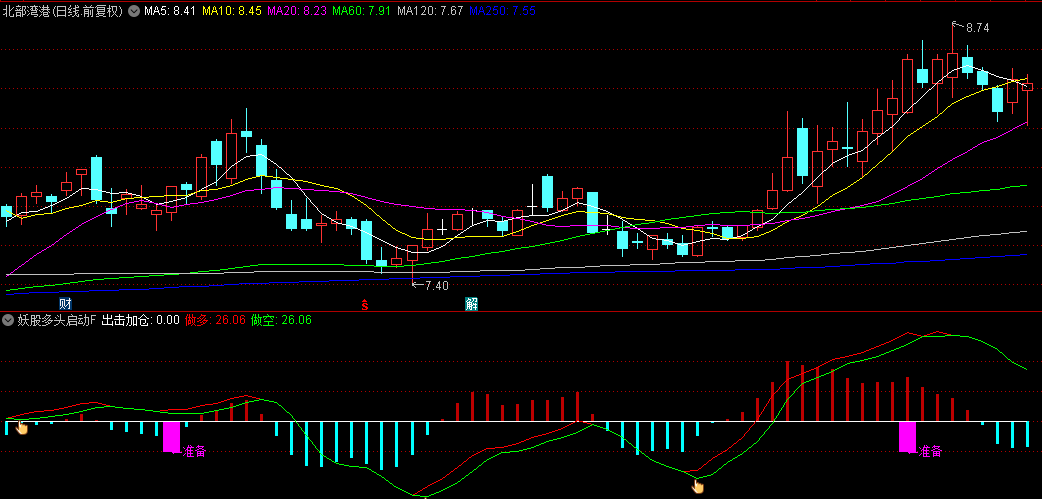Click the second 准备 text label

[930, 451]
